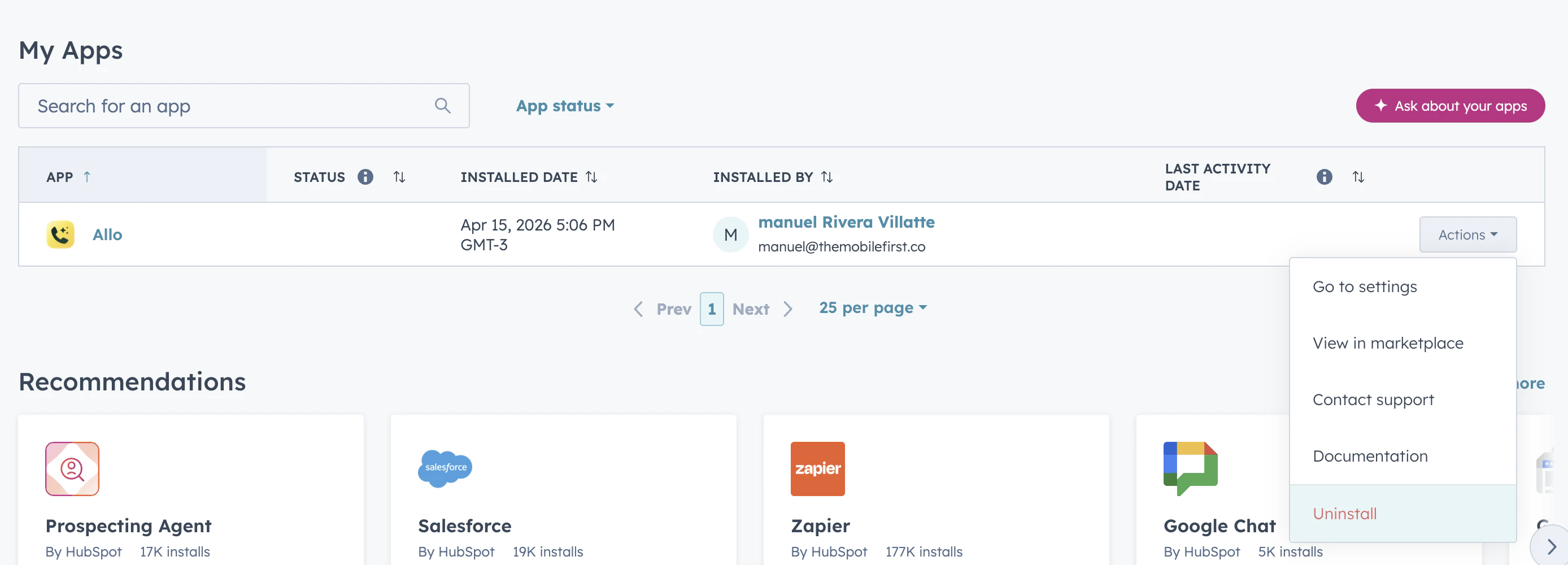This screenshot has width=1568, height=565.
Task: Open the Salesforce recommendation title
Action: 464,526
